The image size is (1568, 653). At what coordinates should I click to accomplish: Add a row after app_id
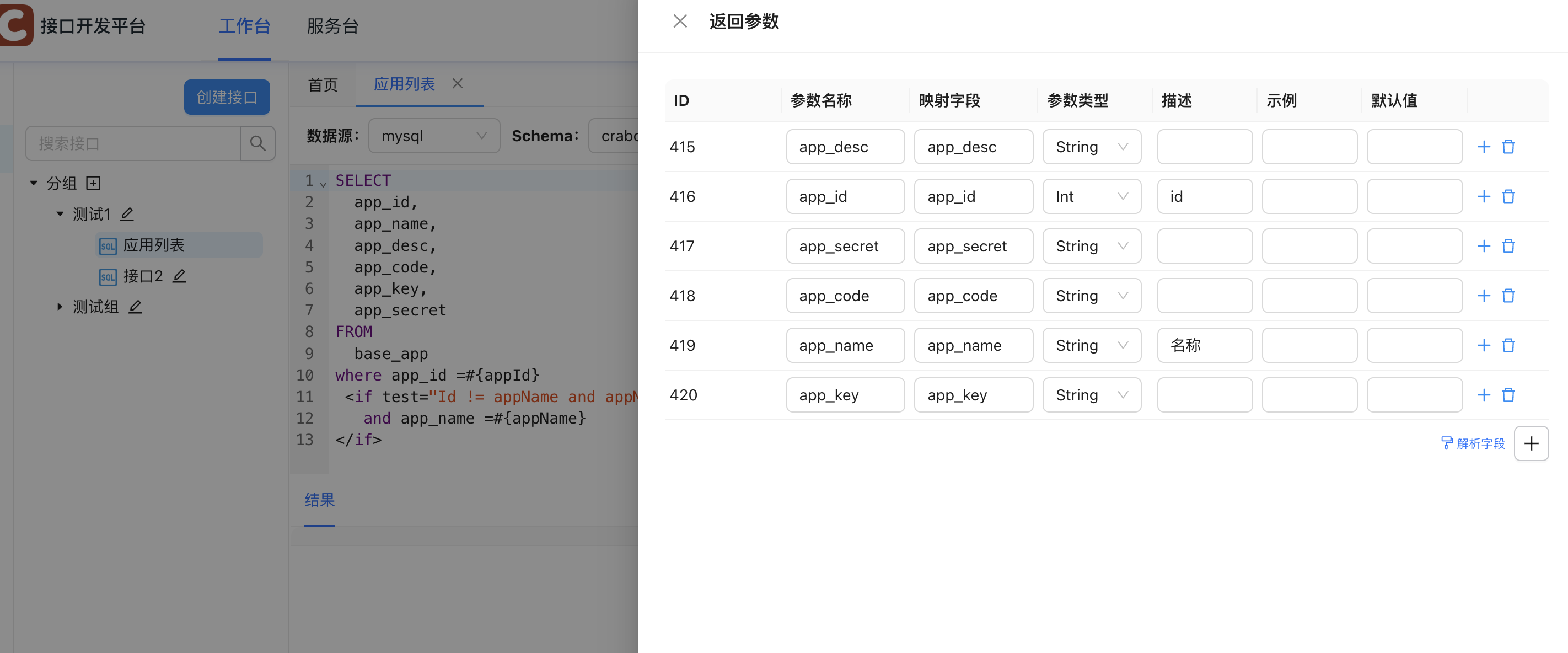1484,196
